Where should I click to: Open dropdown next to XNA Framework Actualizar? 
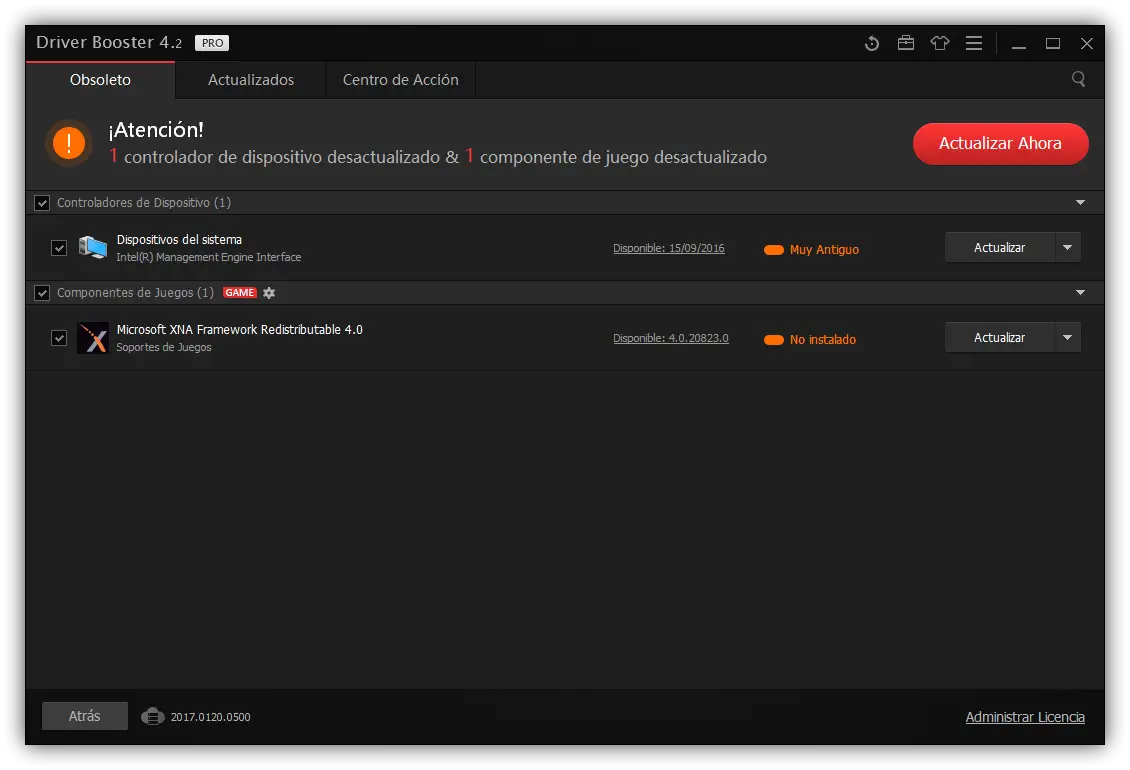[x=1067, y=337]
